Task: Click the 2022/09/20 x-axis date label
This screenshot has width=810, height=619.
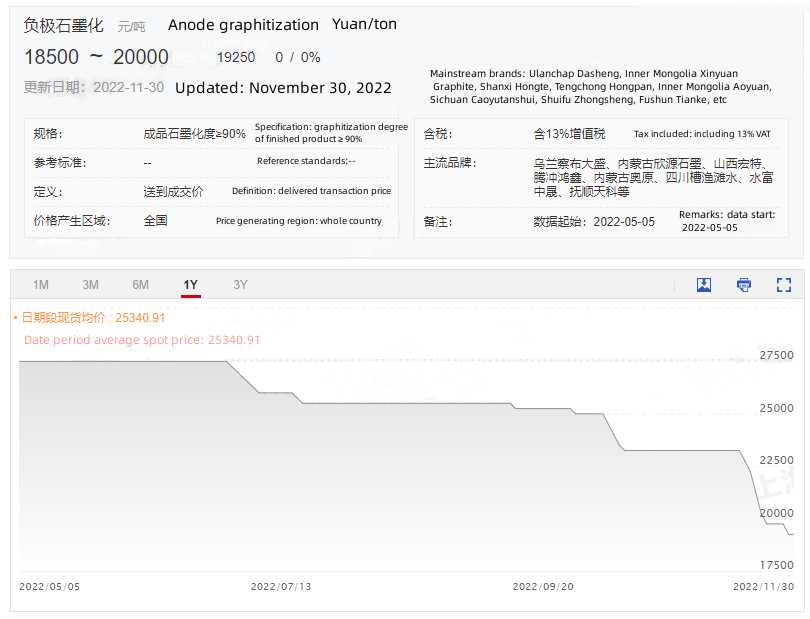Action: click(543, 586)
